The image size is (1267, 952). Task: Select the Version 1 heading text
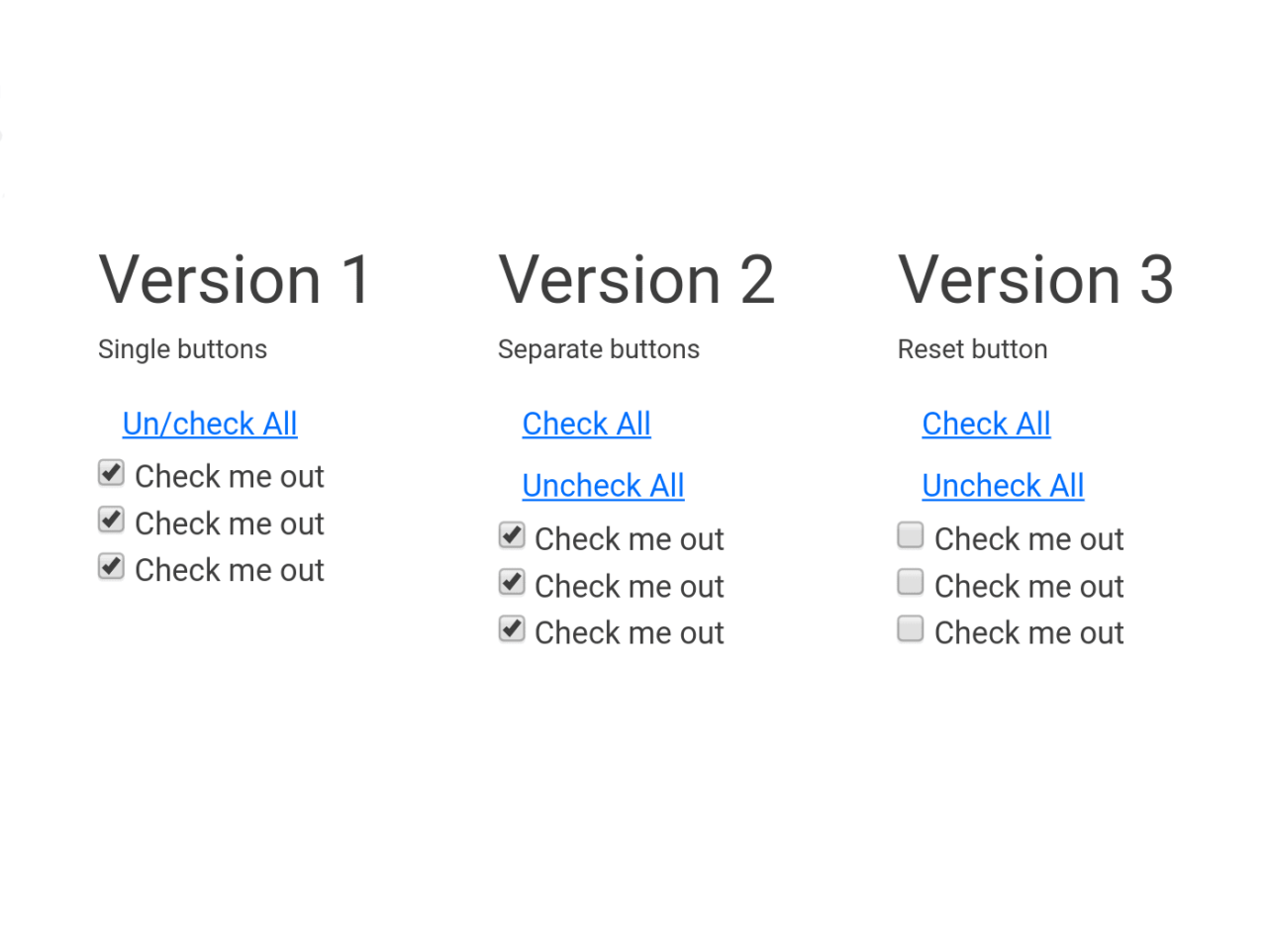coord(235,280)
